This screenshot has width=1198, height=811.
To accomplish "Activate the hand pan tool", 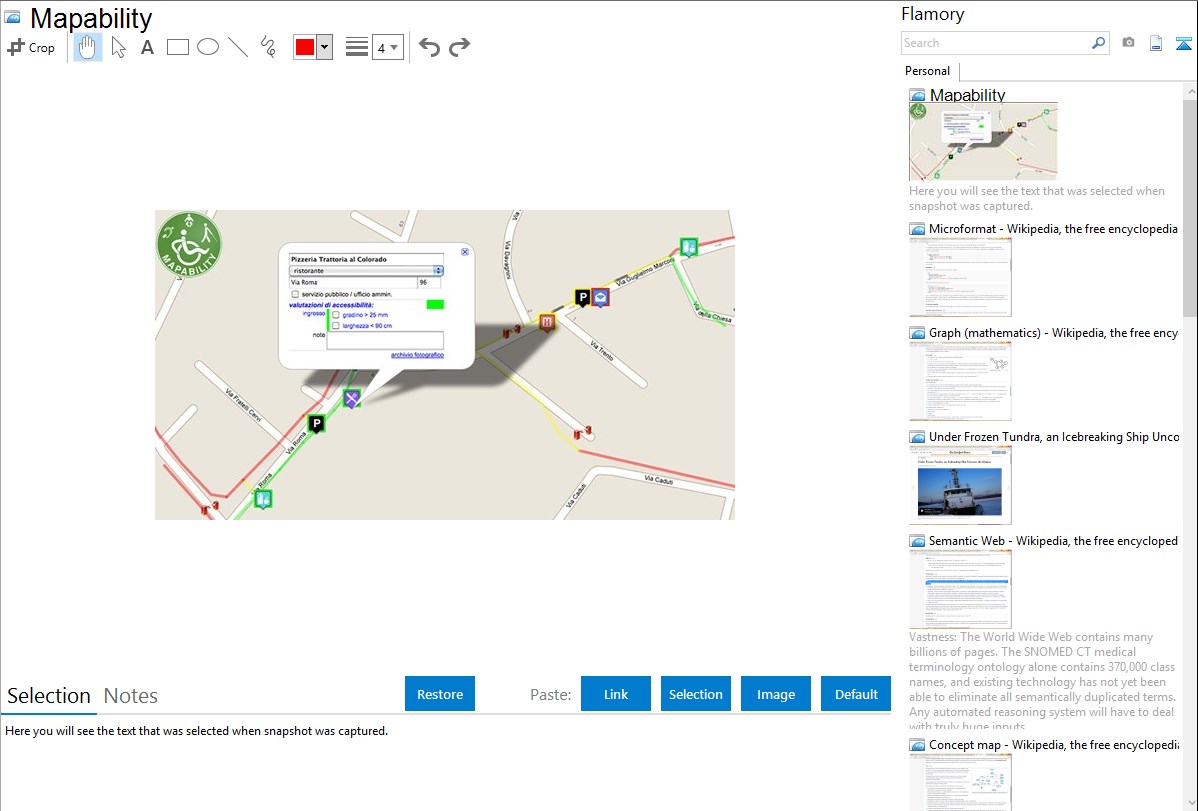I will tap(88, 47).
